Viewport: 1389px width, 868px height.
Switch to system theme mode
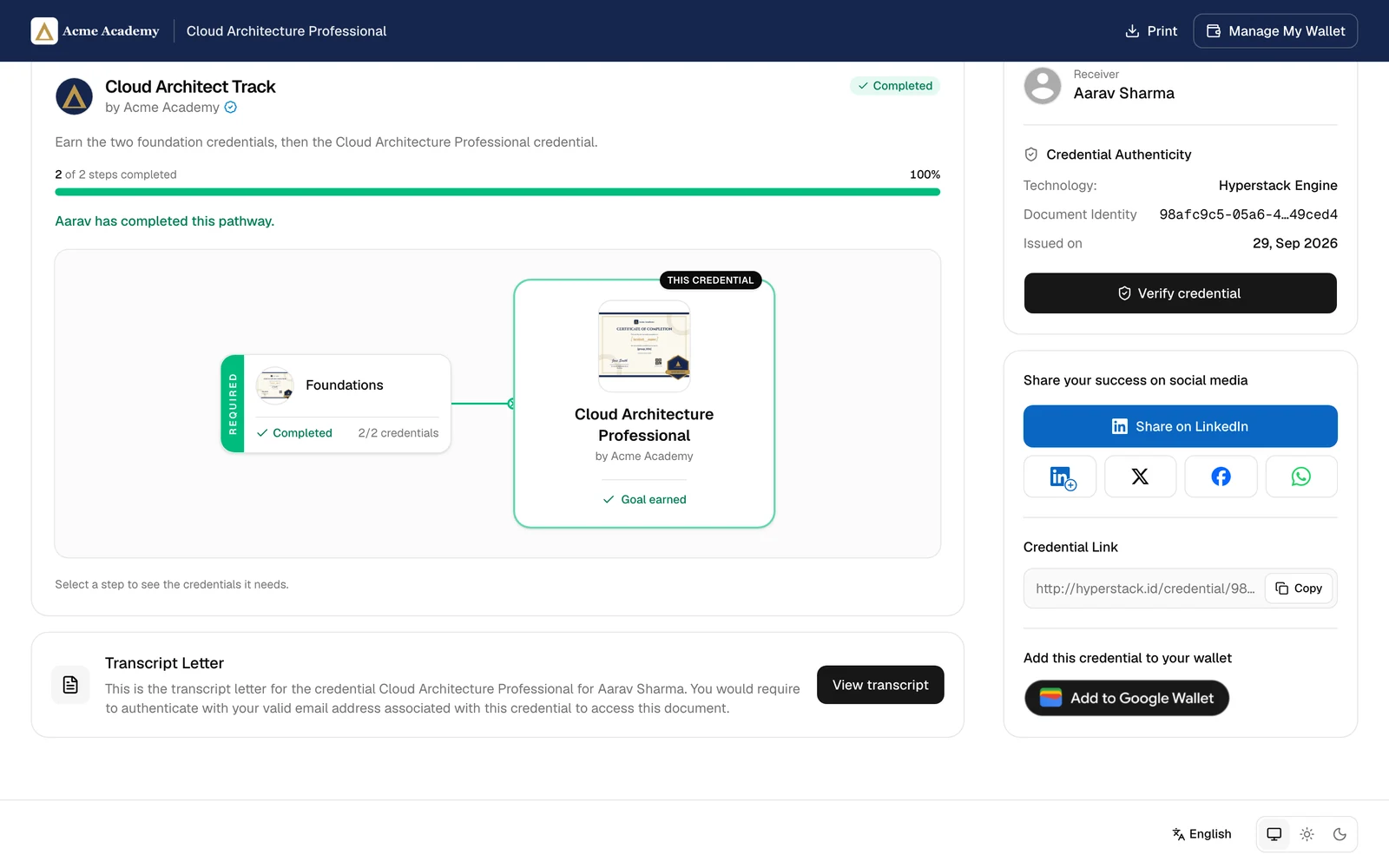(1274, 834)
